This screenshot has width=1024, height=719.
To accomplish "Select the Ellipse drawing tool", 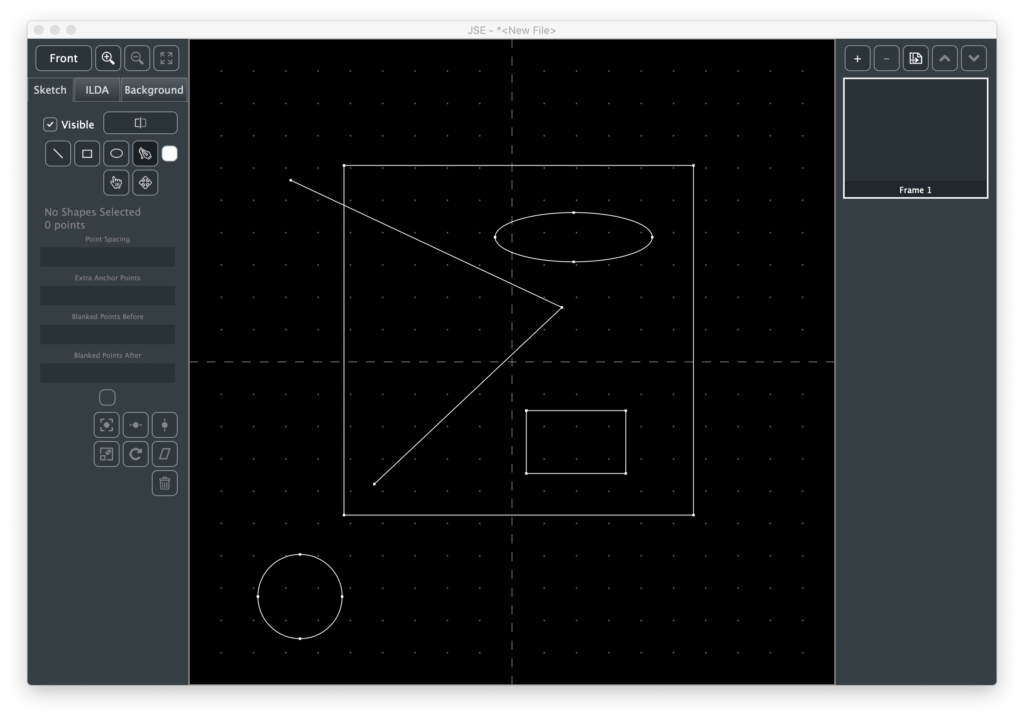I will tap(116, 154).
